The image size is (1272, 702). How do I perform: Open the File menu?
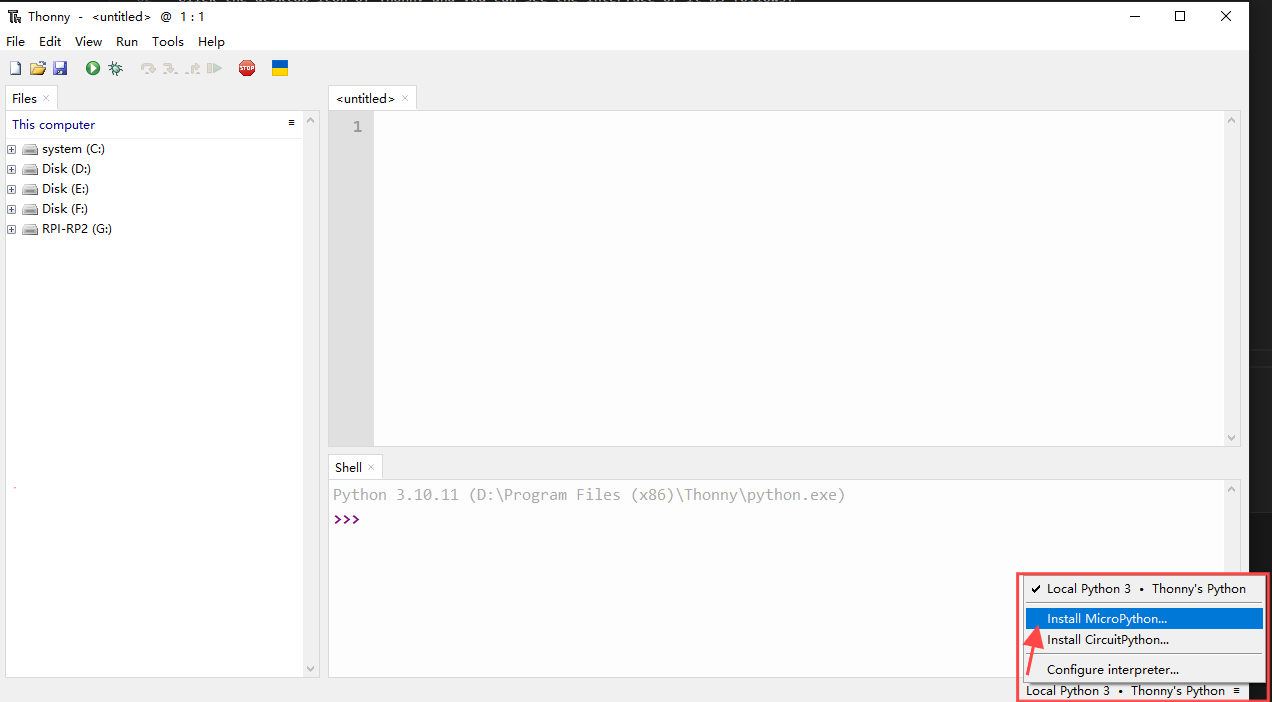(x=16, y=42)
